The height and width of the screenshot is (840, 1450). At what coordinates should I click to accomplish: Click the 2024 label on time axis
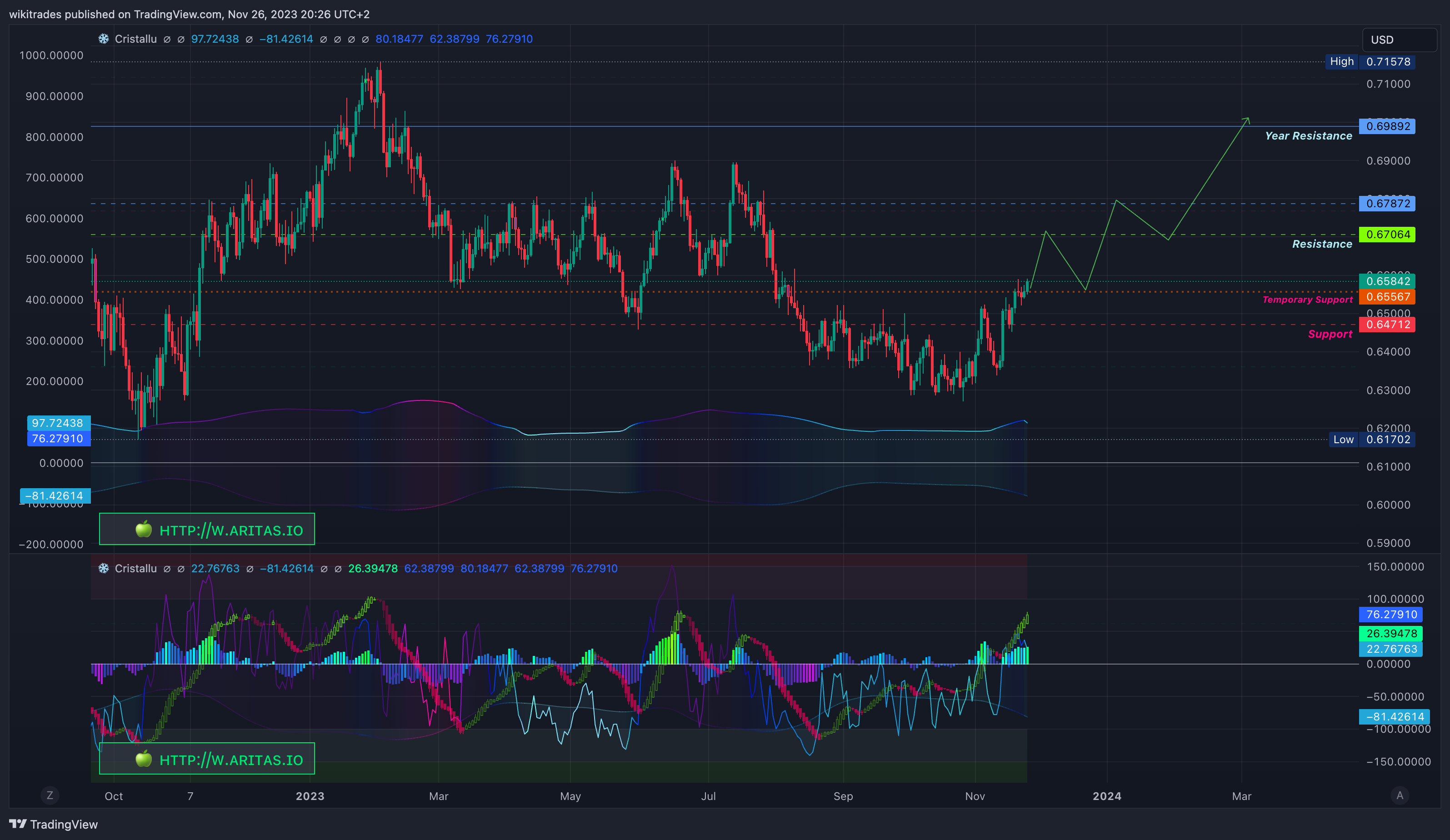coord(1107,796)
